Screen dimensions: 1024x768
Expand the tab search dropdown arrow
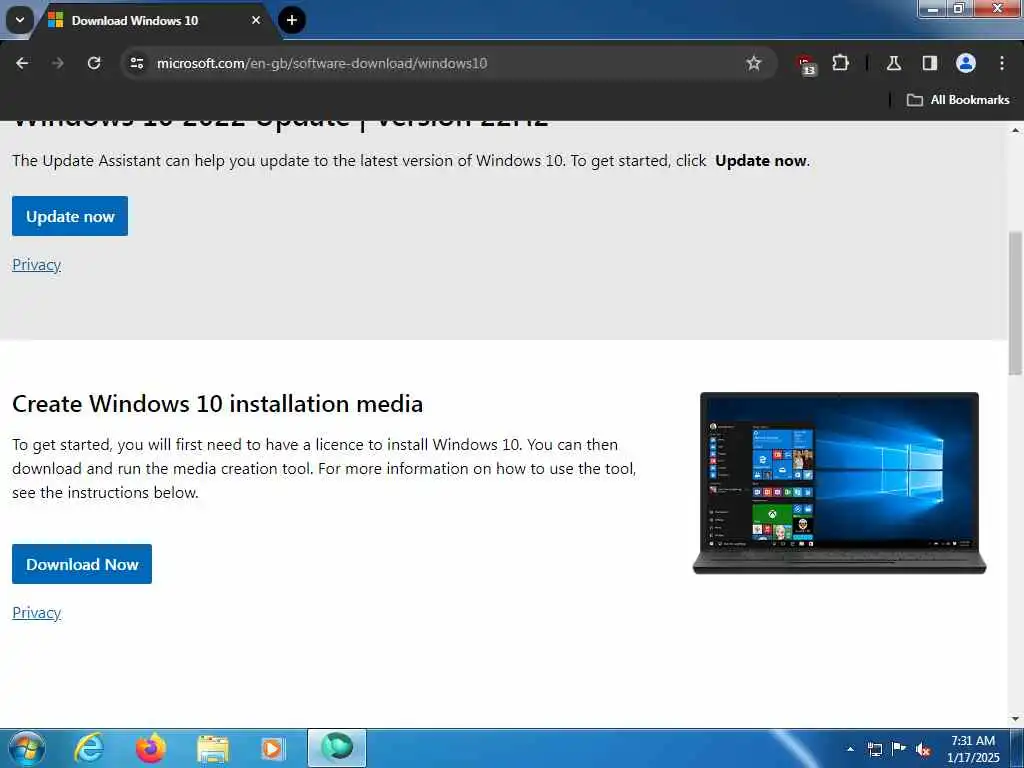point(20,20)
